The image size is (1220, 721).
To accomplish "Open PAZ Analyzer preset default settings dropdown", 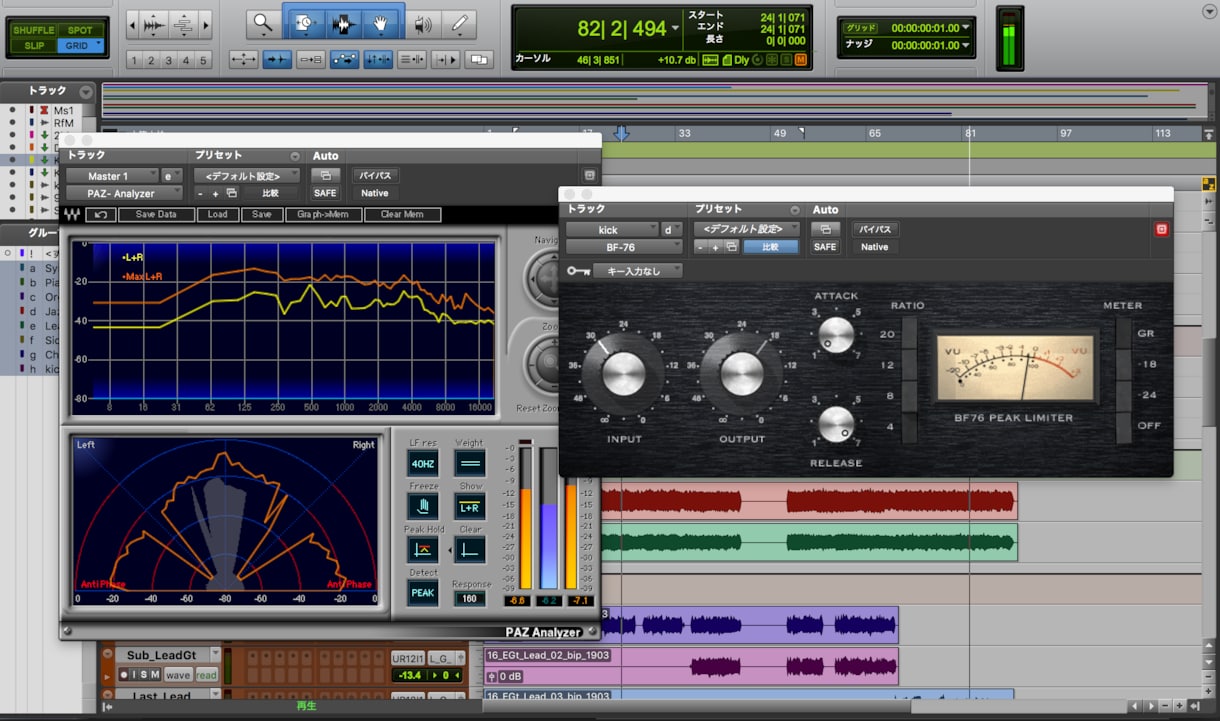I will click(246, 175).
